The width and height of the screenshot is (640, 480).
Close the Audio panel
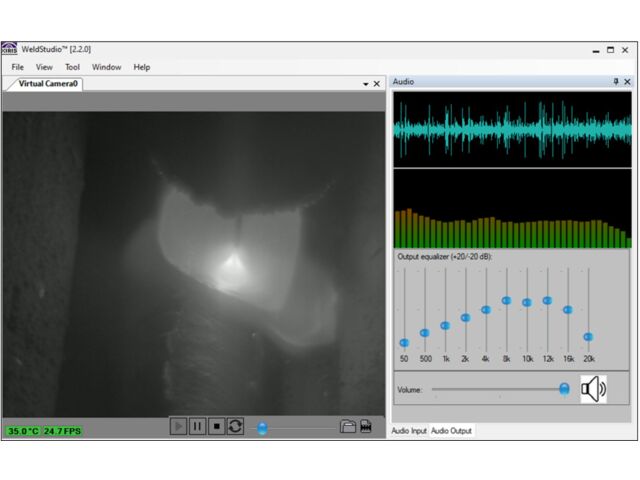(627, 82)
